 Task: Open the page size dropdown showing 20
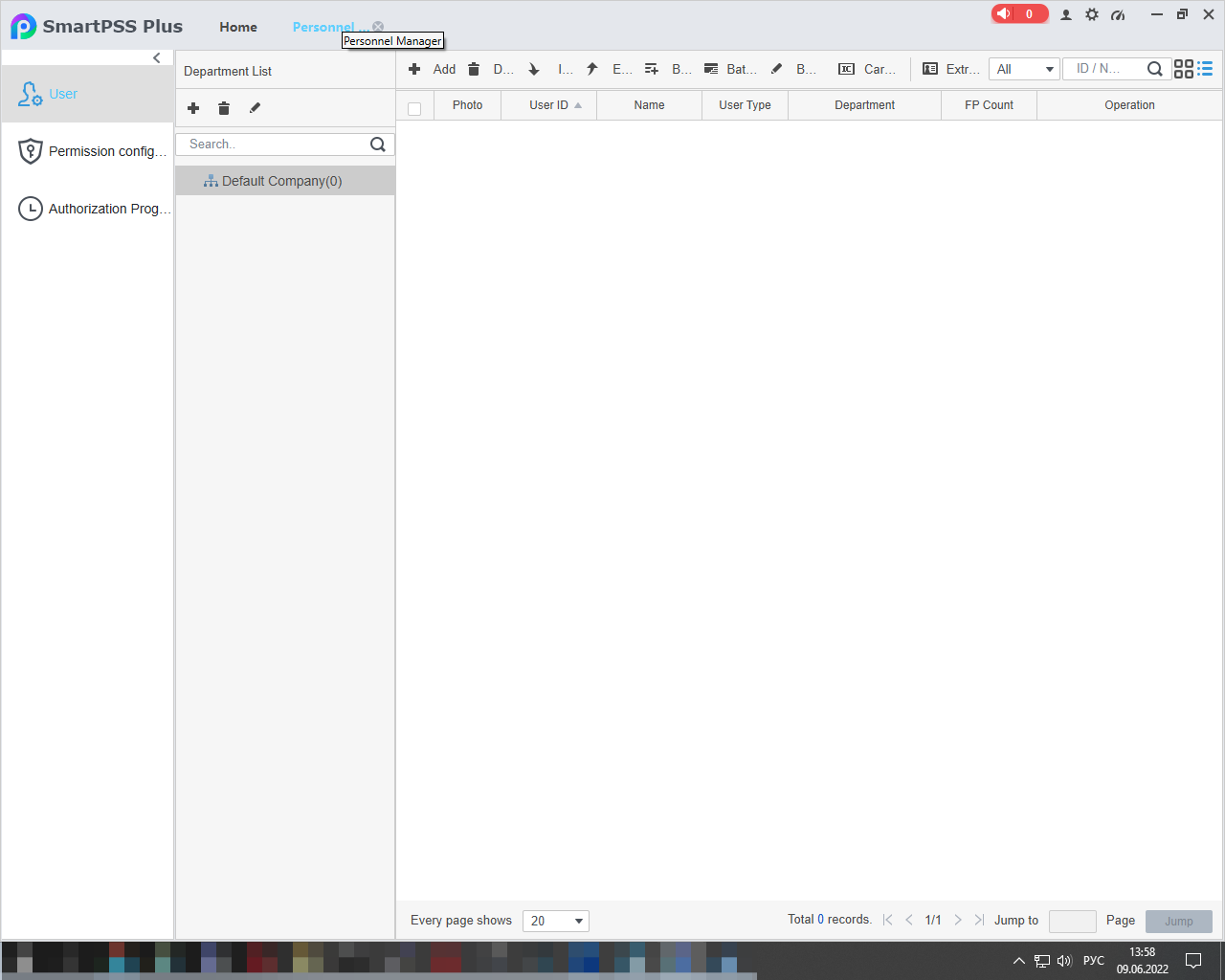556,921
